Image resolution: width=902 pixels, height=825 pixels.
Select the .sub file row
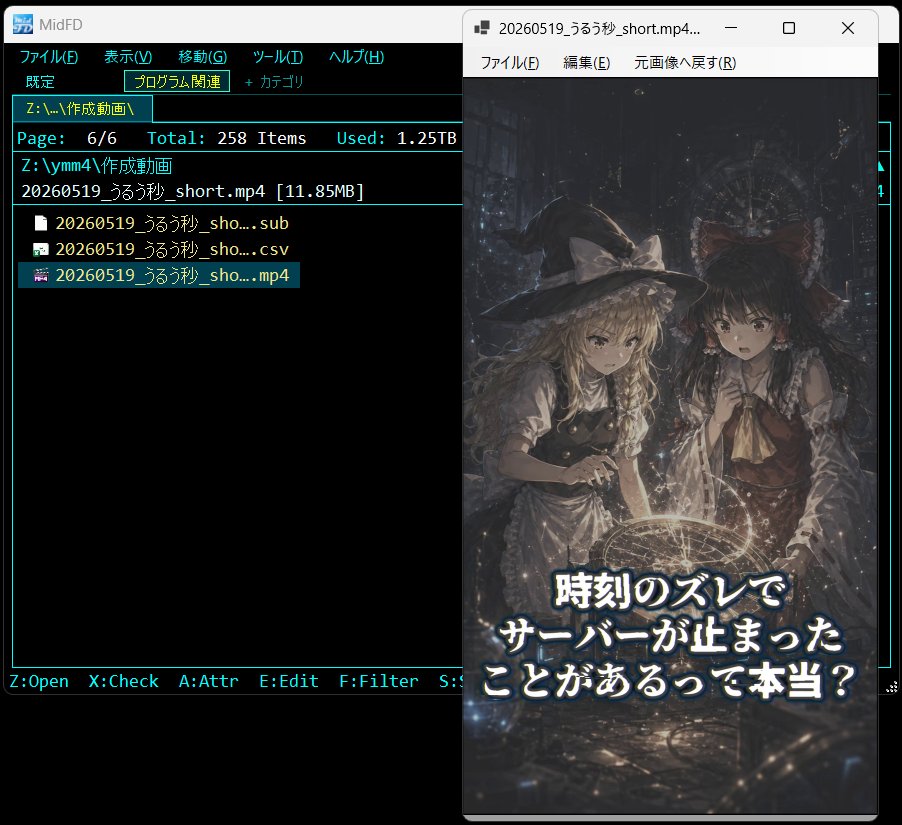coord(159,223)
